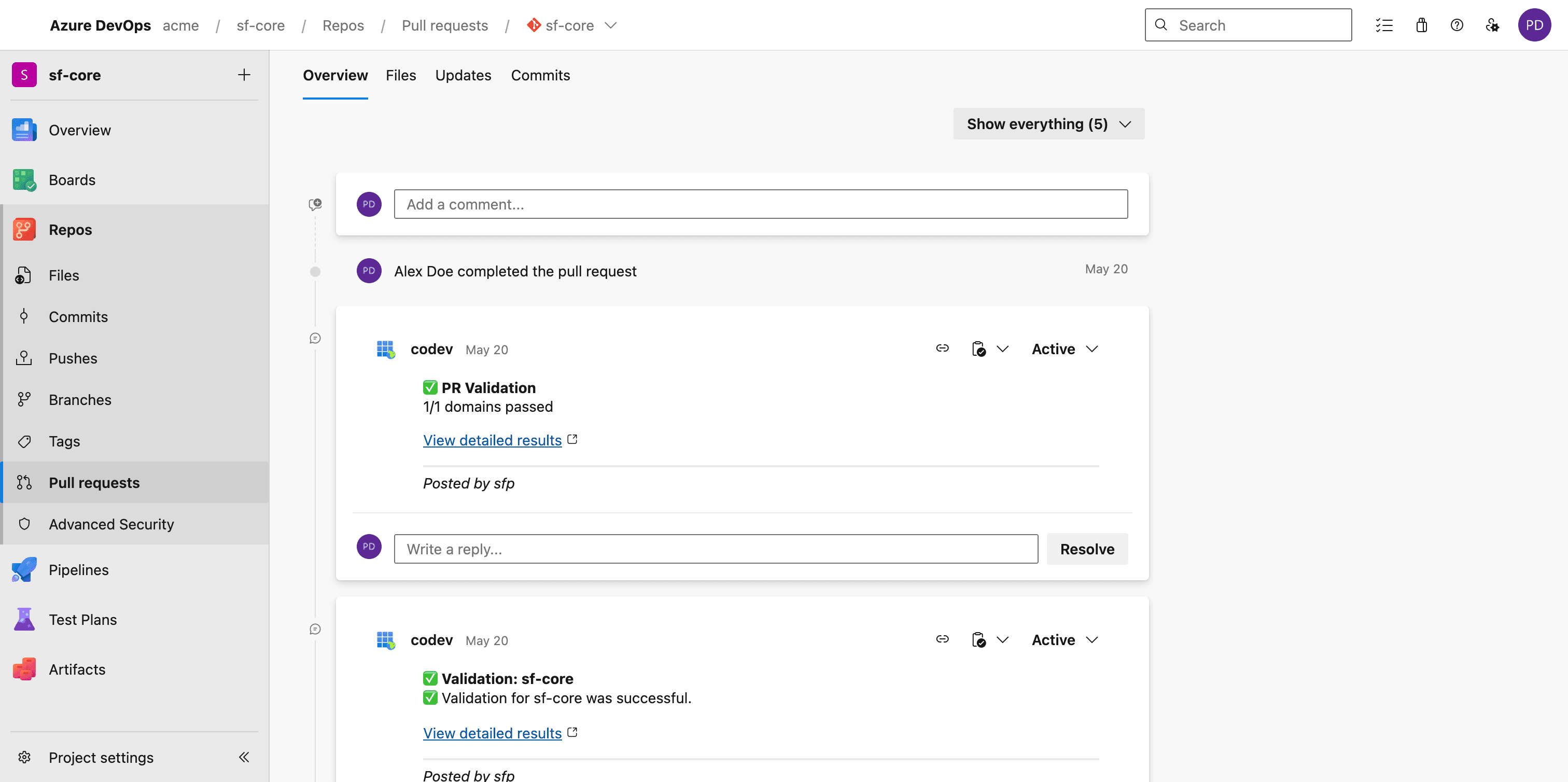Screen dimensions: 1568x782
Task: Switch to the Overview tab
Action: pyautogui.click(x=335, y=75)
